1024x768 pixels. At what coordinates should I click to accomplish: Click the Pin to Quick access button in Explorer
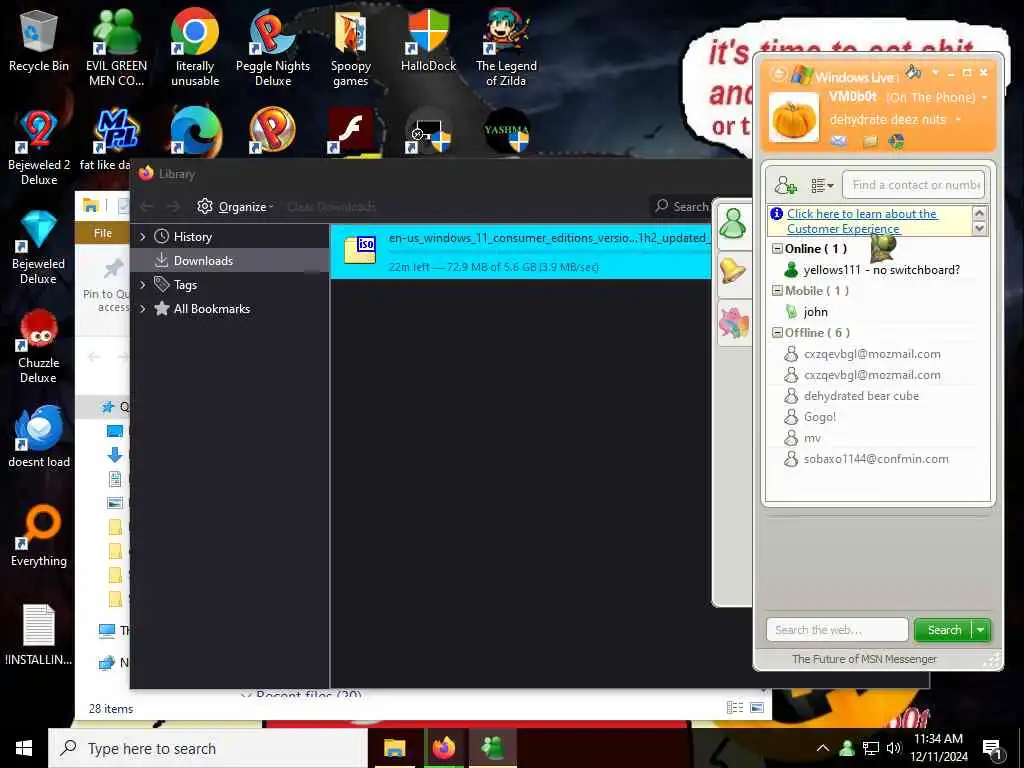[106, 285]
